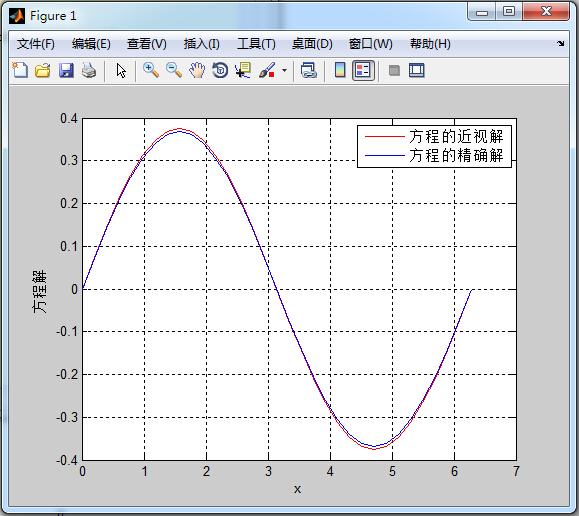
Task: Click the New Figure icon
Action: click(20, 70)
